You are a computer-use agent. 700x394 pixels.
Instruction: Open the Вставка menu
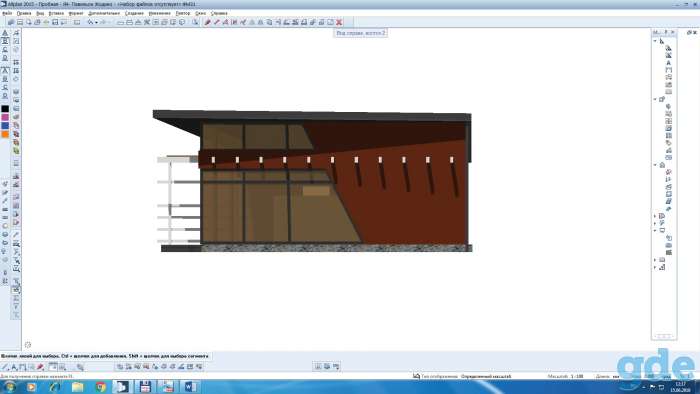pyautogui.click(x=56, y=13)
